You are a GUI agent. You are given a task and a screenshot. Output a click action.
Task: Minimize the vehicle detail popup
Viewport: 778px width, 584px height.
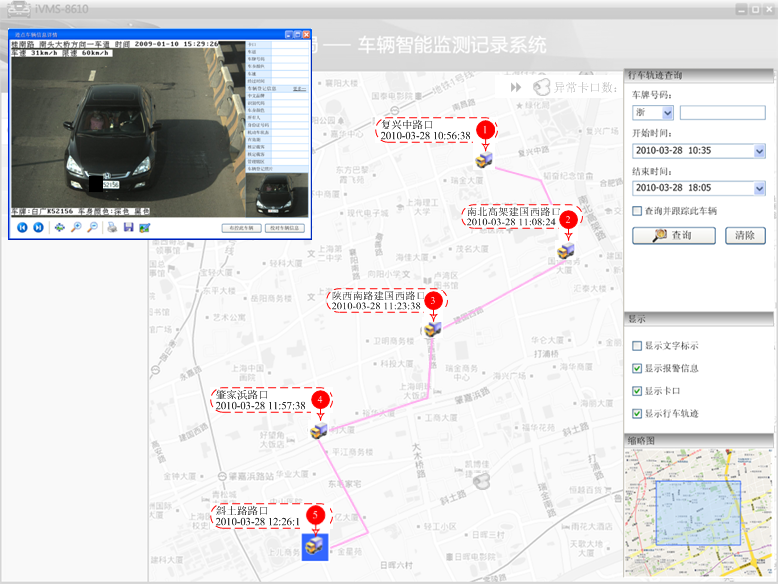click(x=289, y=34)
